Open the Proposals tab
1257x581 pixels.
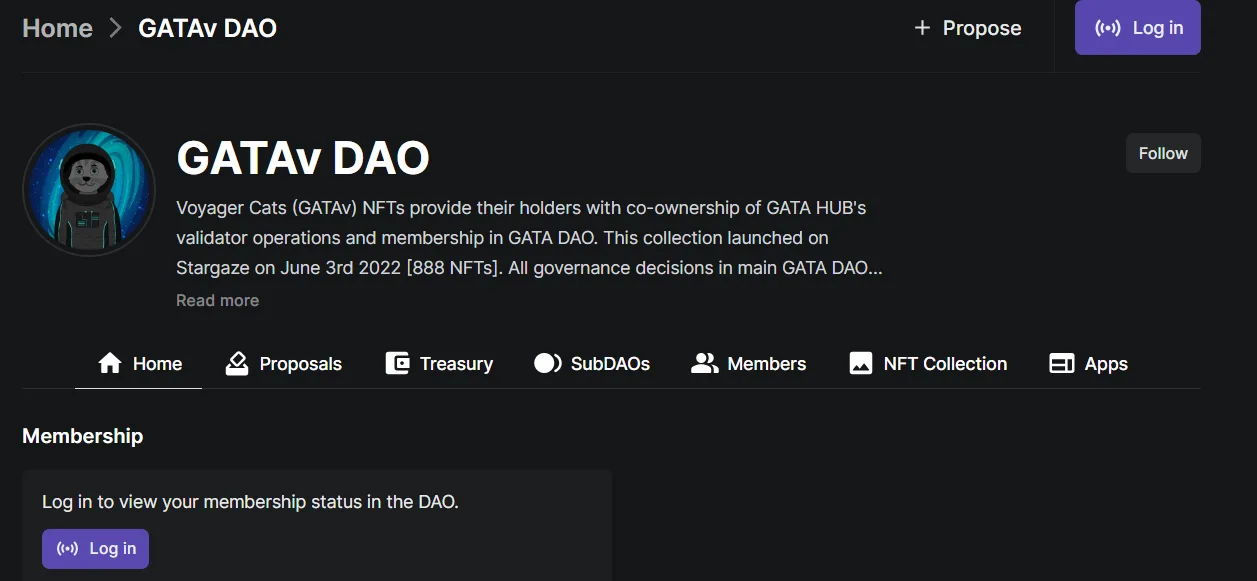tap(284, 364)
